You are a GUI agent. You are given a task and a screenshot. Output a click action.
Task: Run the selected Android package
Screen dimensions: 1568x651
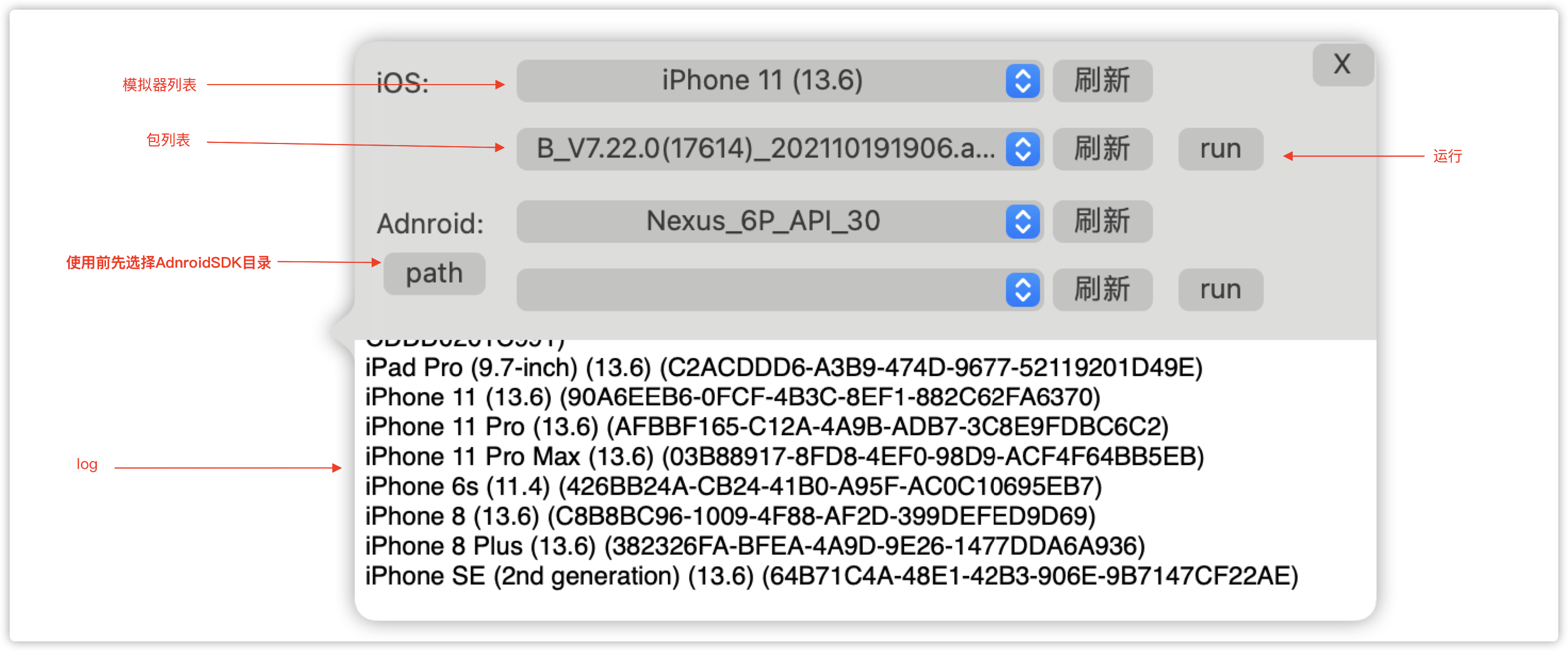click(1220, 290)
